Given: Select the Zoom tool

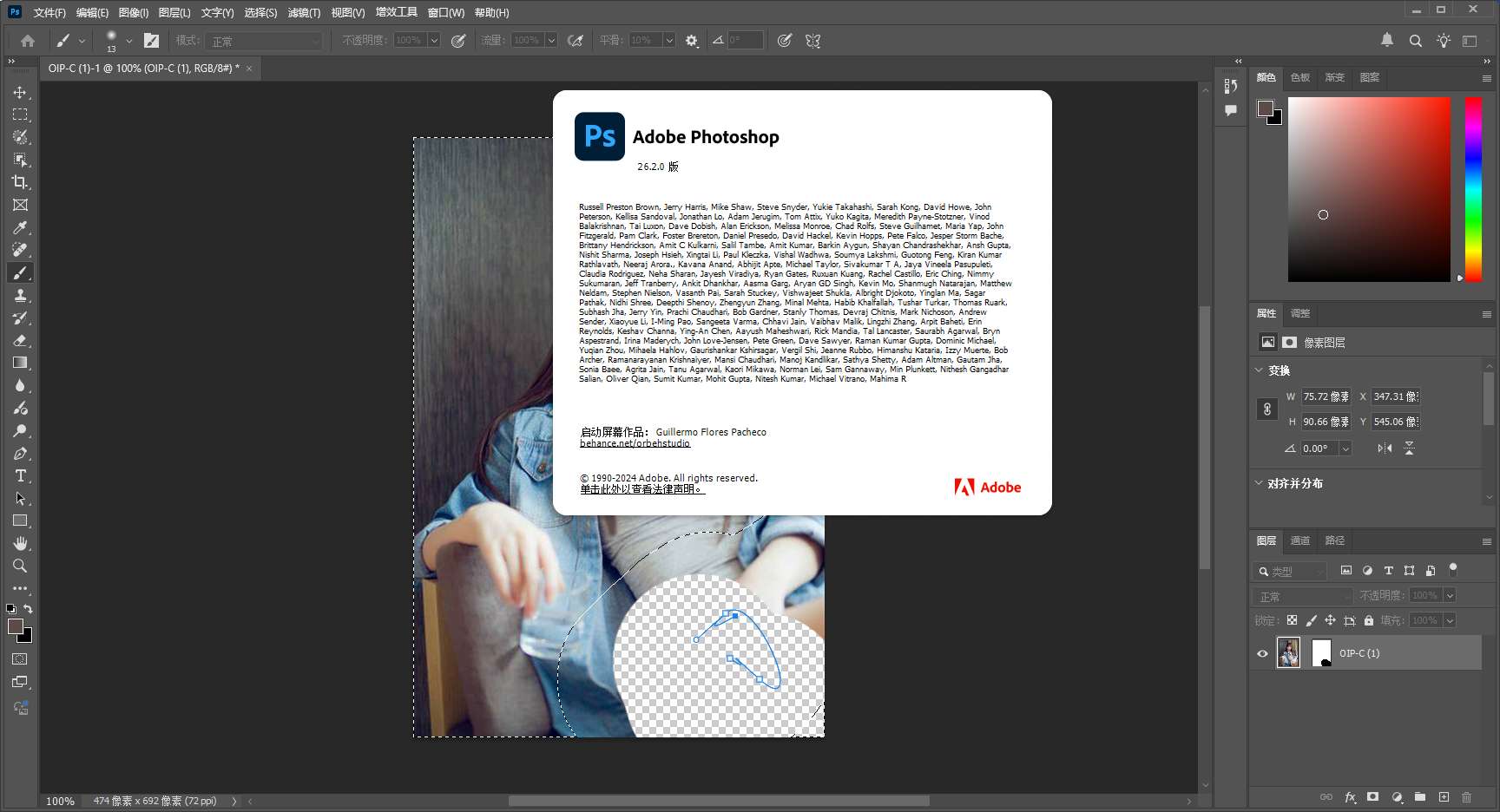Looking at the screenshot, I should click(x=20, y=566).
